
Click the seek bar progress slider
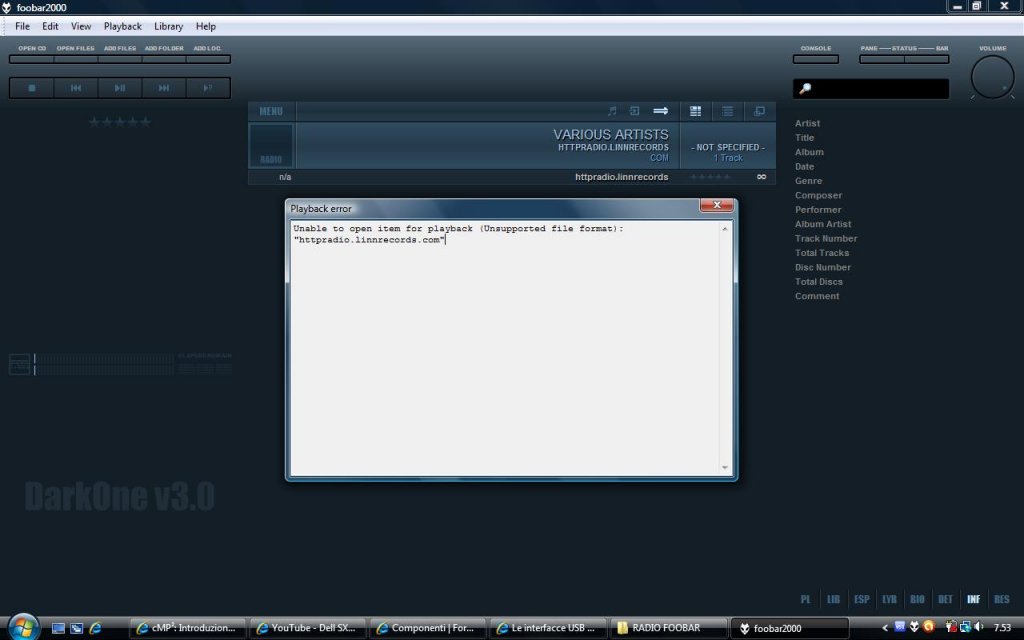(x=104, y=364)
